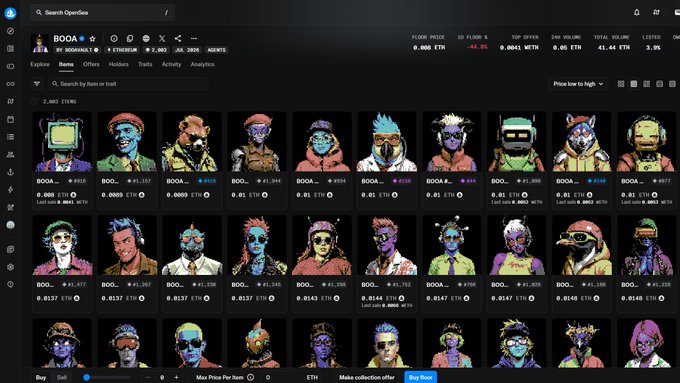680x383 pixels.
Task: Decrease item count with minus button
Action: pos(148,377)
